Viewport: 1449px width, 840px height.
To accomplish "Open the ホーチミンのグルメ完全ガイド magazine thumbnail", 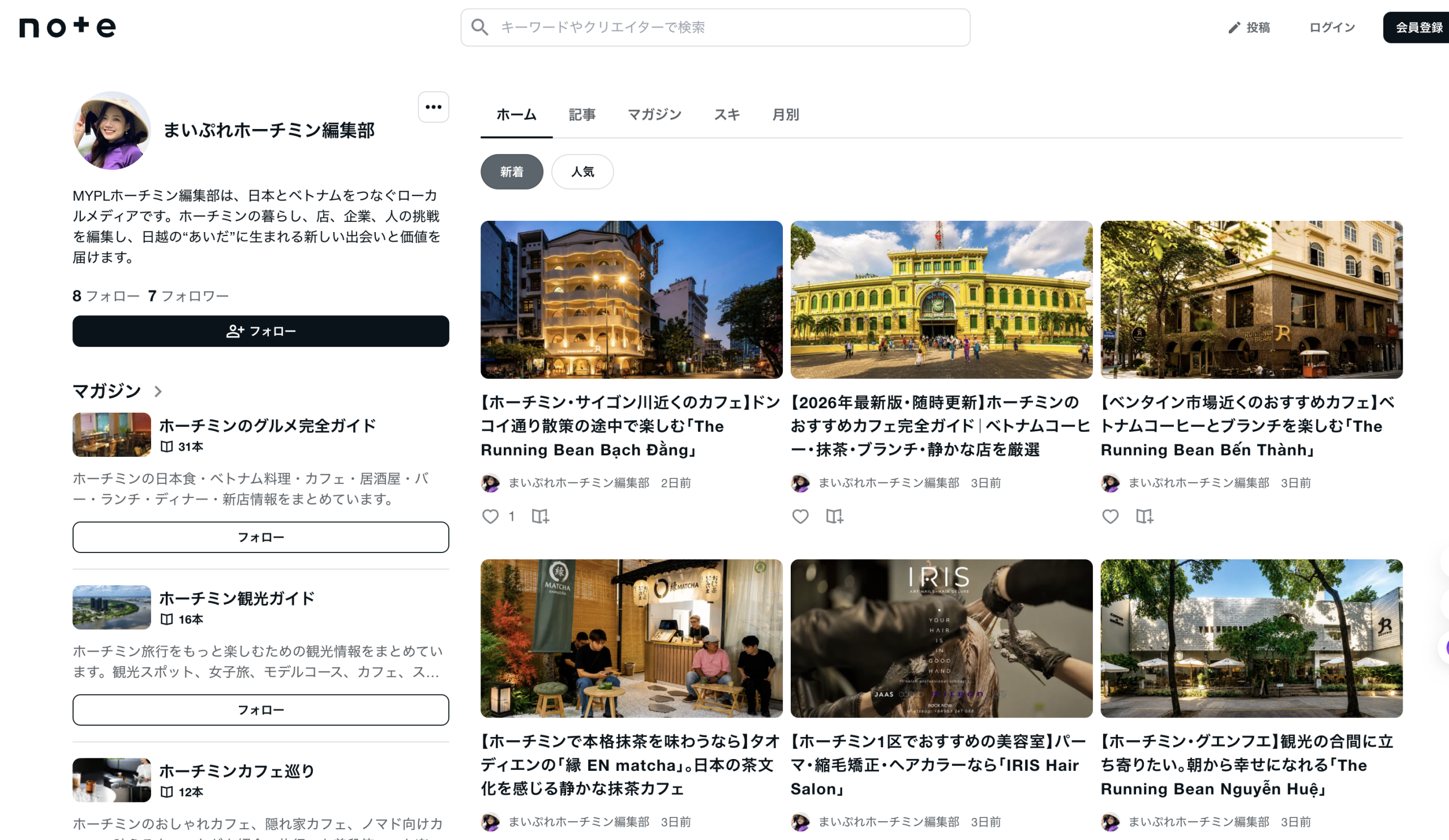I will 112,435.
